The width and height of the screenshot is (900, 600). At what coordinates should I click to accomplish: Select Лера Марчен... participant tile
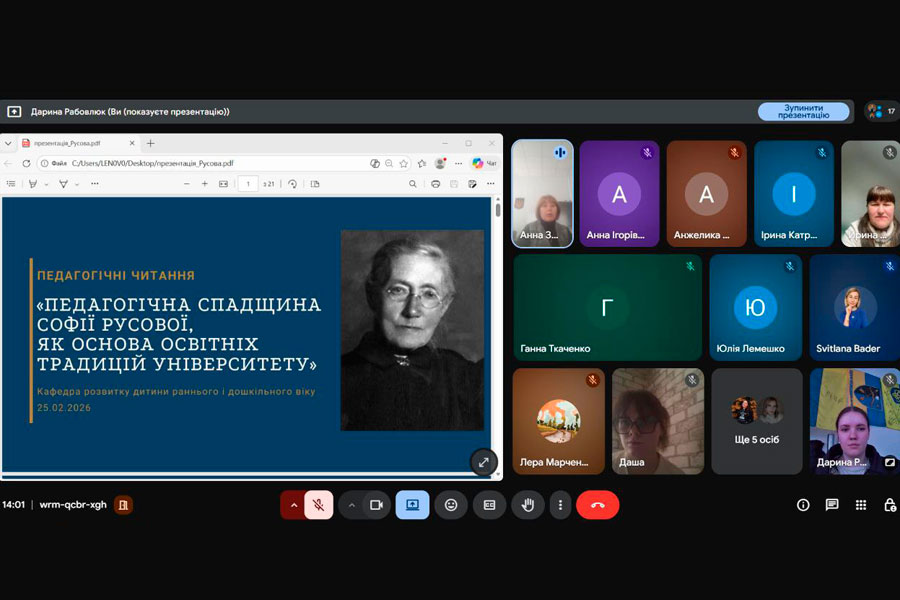[558, 421]
